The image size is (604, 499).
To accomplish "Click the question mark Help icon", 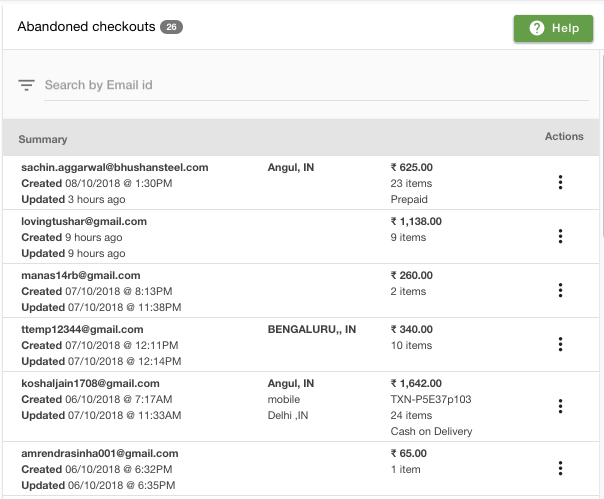I will coord(537,28).
